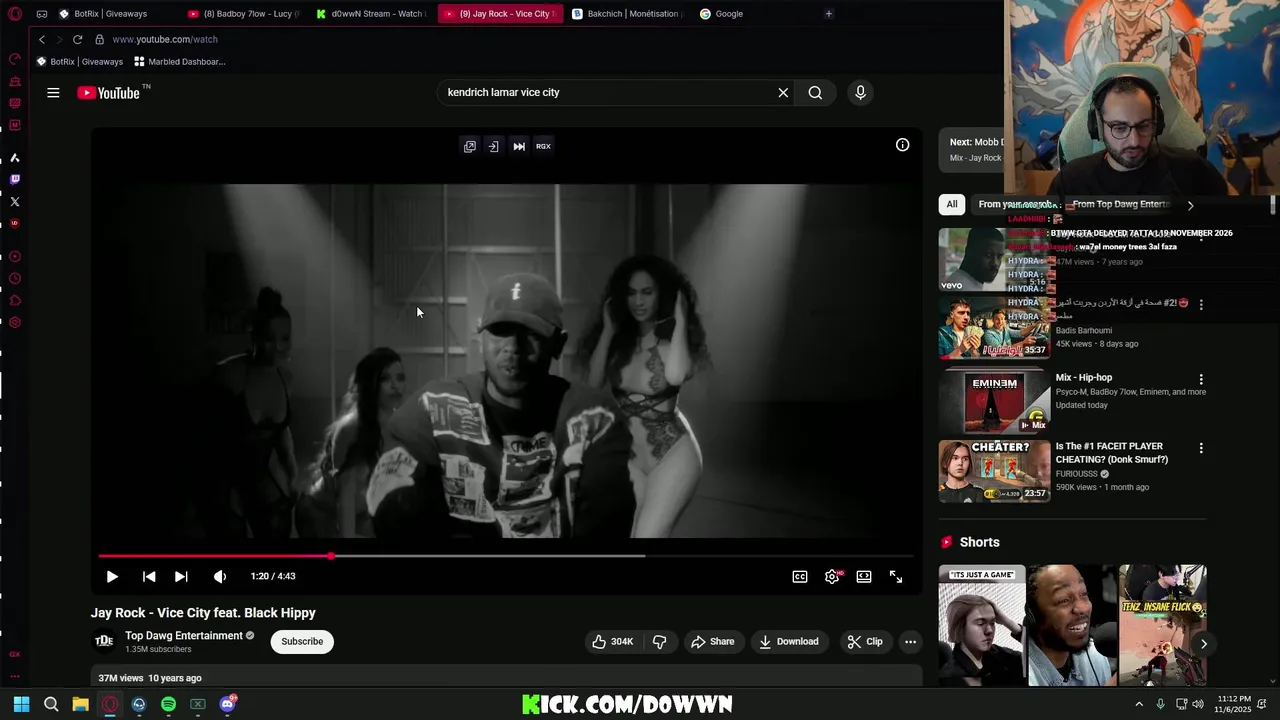Share the Vice City video

(x=712, y=642)
